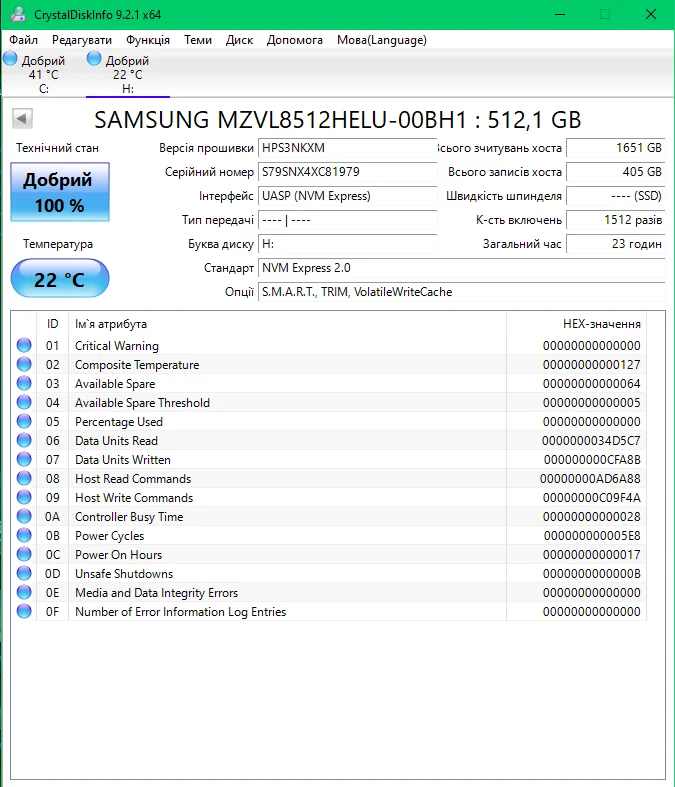This screenshot has height=787, width=675.
Task: Click status orb for disk C:
Action: (x=10, y=59)
